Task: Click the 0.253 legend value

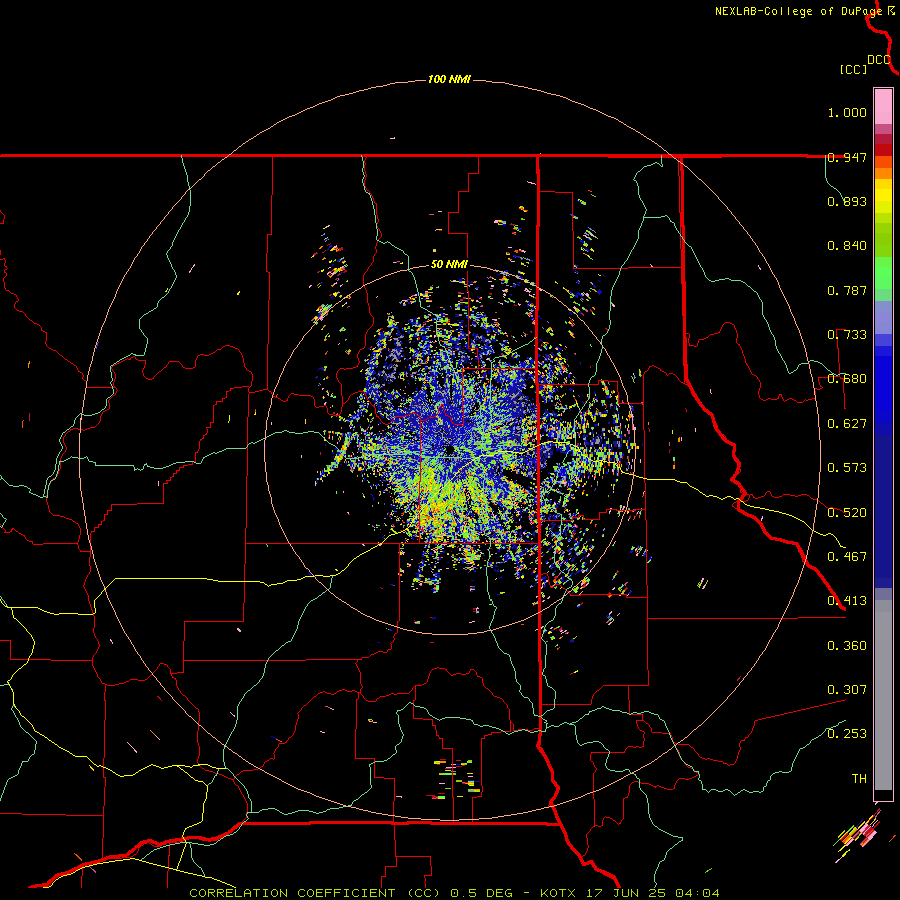Action: (x=847, y=734)
